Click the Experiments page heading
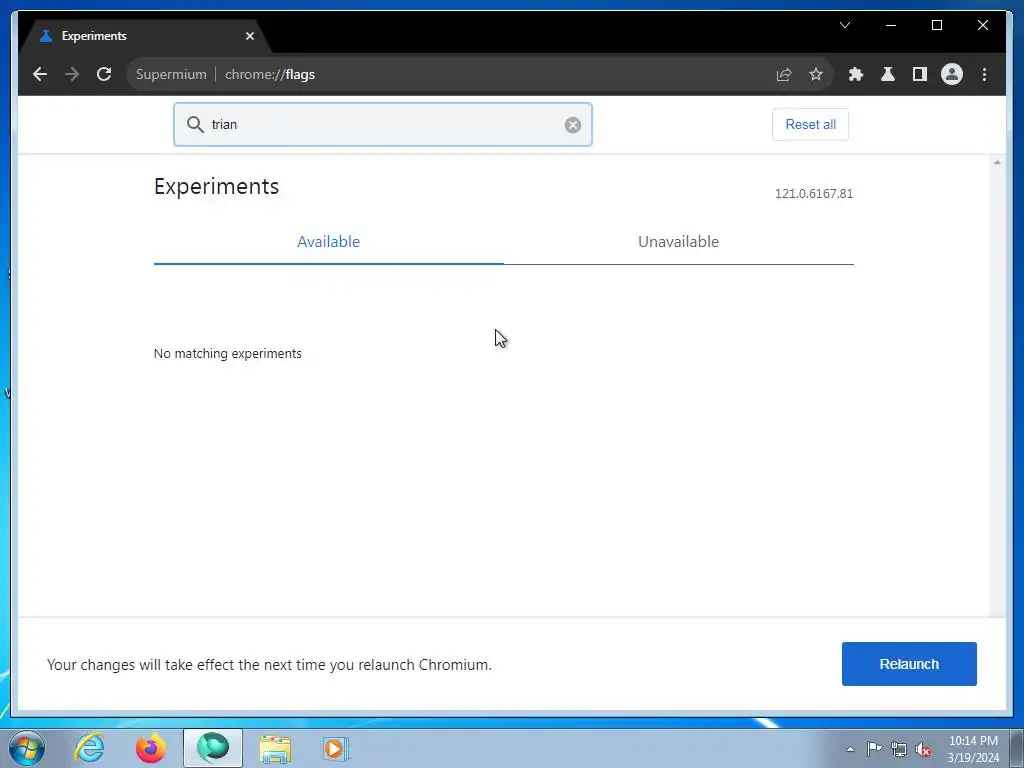The width and height of the screenshot is (1024, 768). click(216, 187)
